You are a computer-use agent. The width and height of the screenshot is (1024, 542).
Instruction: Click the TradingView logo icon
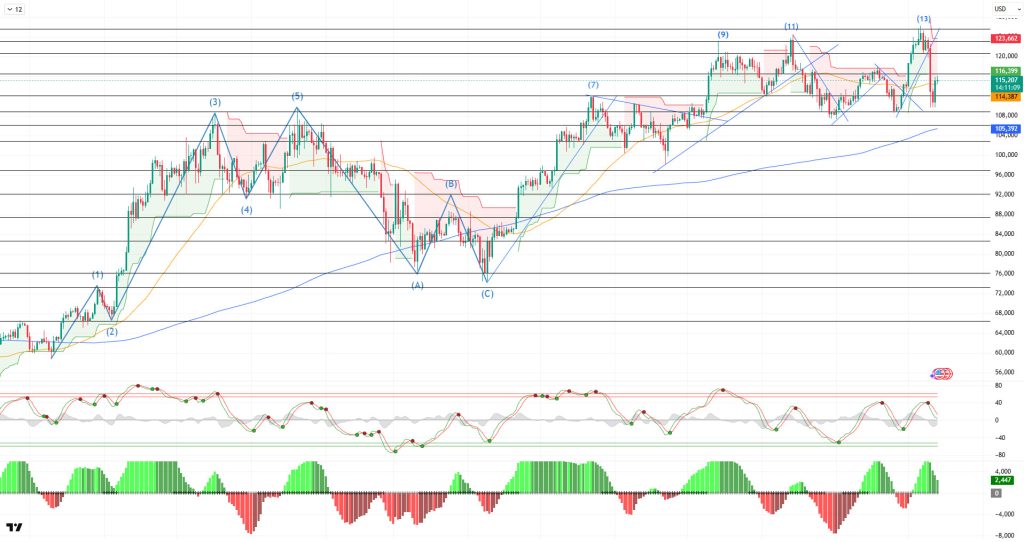coord(14,527)
